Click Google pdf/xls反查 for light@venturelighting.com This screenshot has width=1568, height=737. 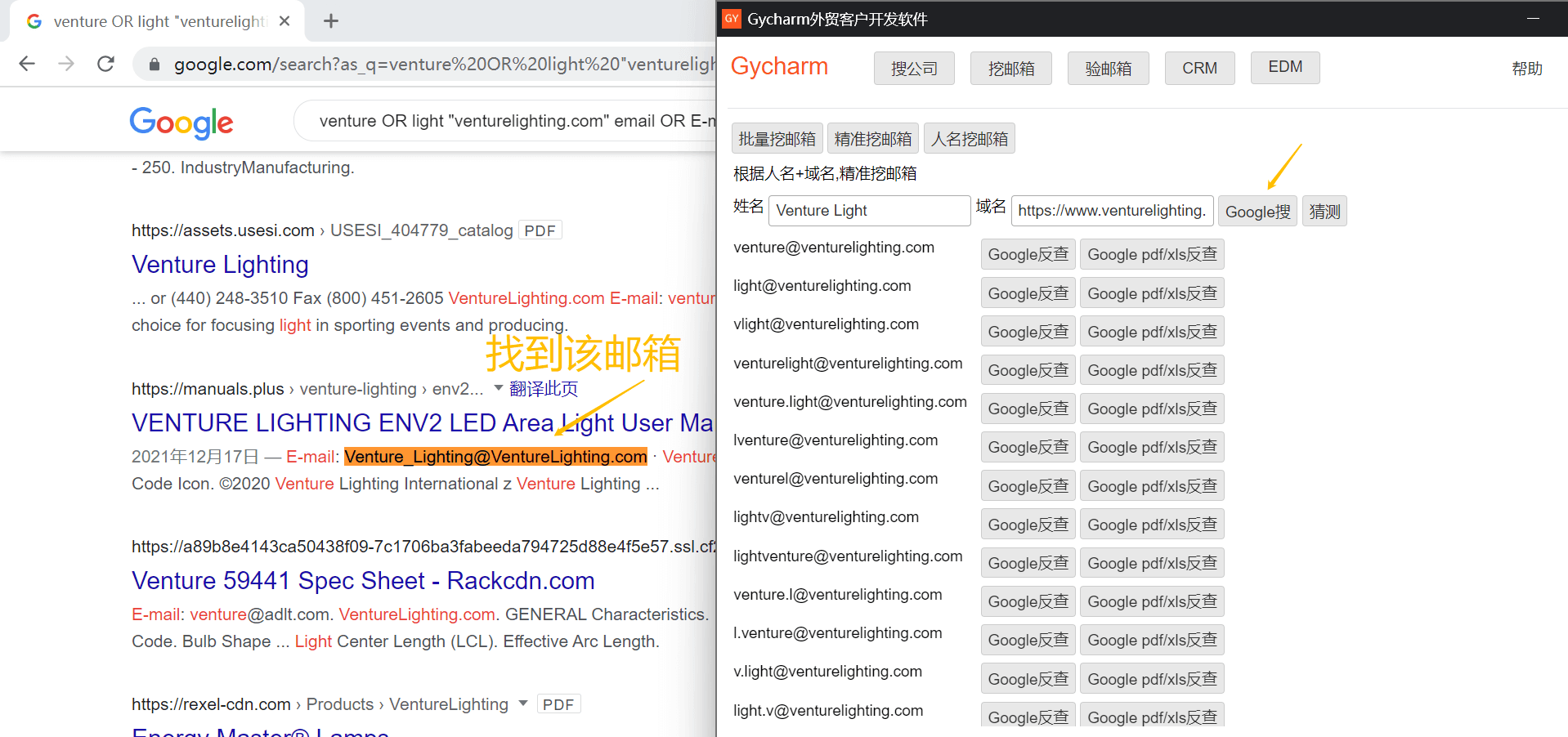[1152, 293]
